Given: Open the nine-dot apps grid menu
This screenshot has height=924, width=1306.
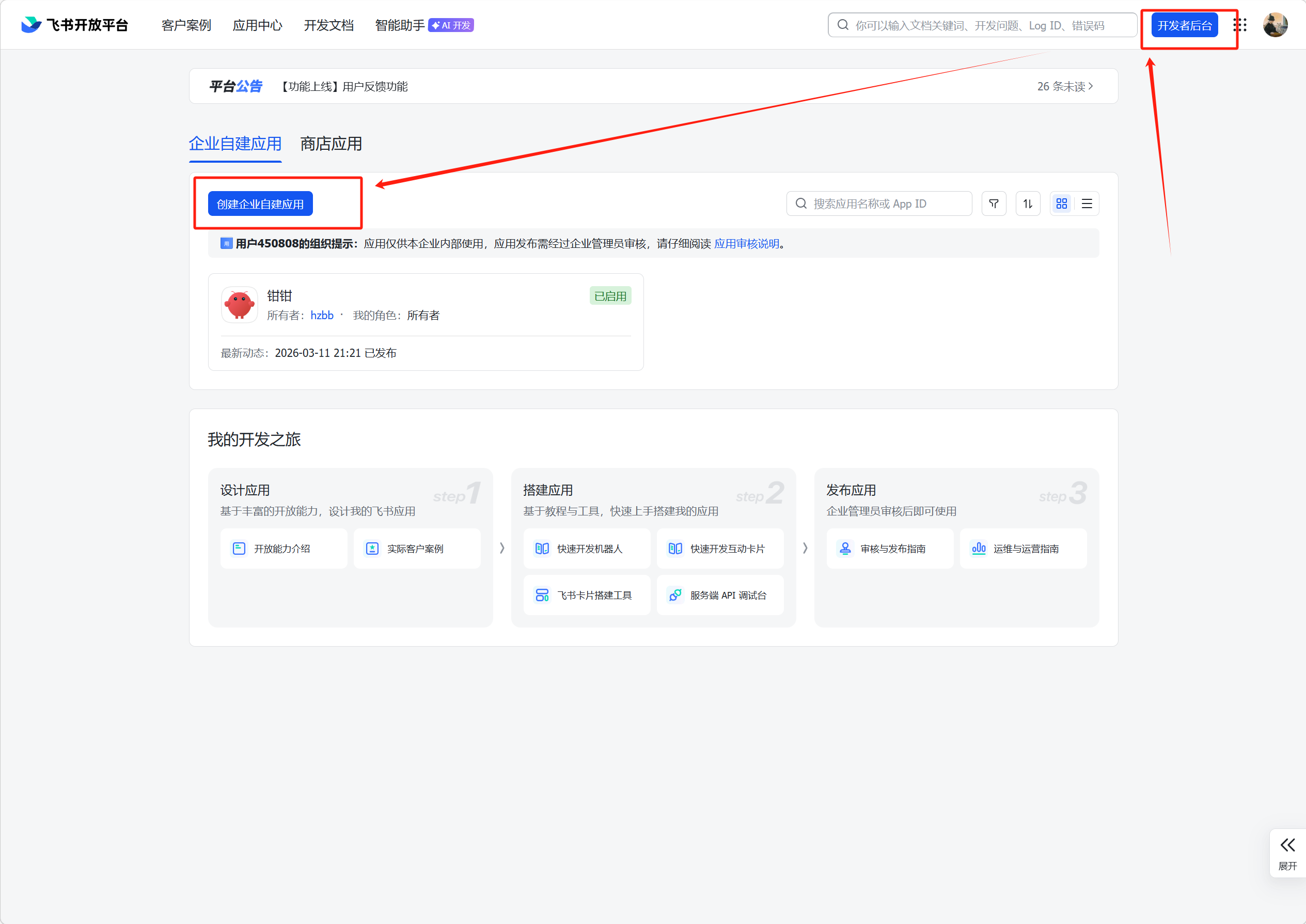Looking at the screenshot, I should coord(1239,25).
